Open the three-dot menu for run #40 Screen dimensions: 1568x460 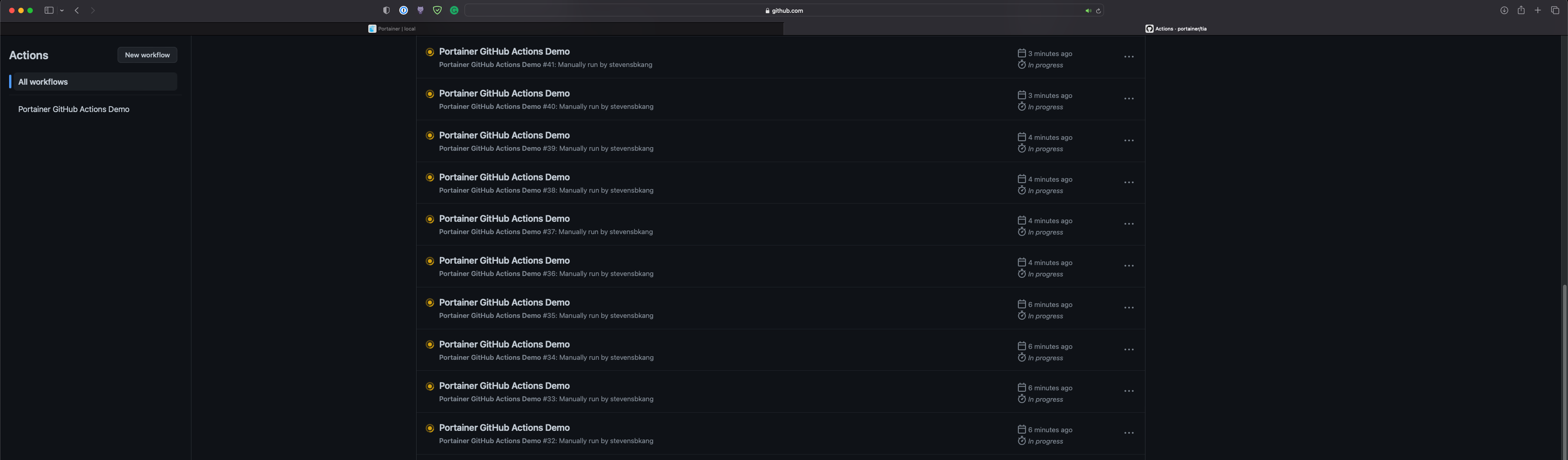[x=1129, y=98]
